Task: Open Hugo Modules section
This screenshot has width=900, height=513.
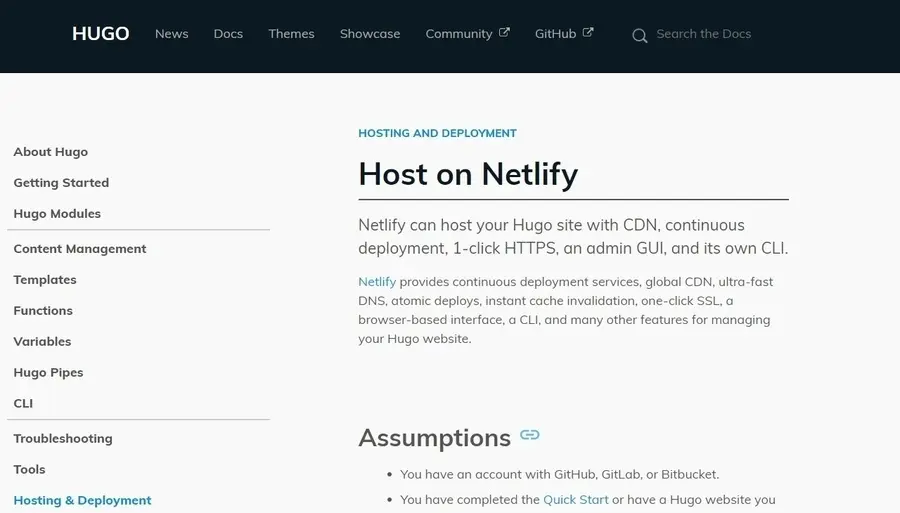Action: click(x=57, y=214)
